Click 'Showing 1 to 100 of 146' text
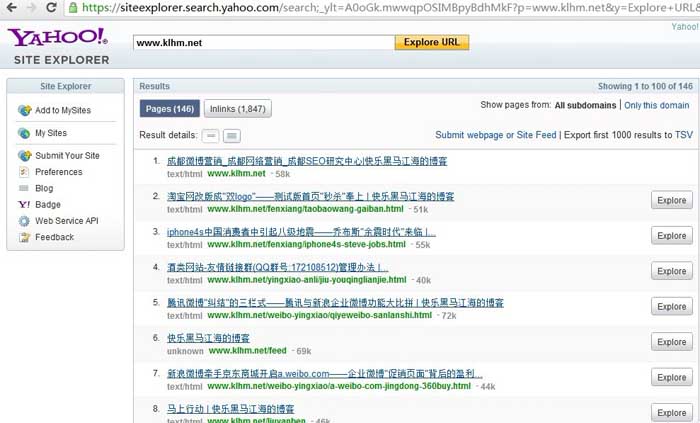Image resolution: width=700 pixels, height=423 pixels. [645, 86]
